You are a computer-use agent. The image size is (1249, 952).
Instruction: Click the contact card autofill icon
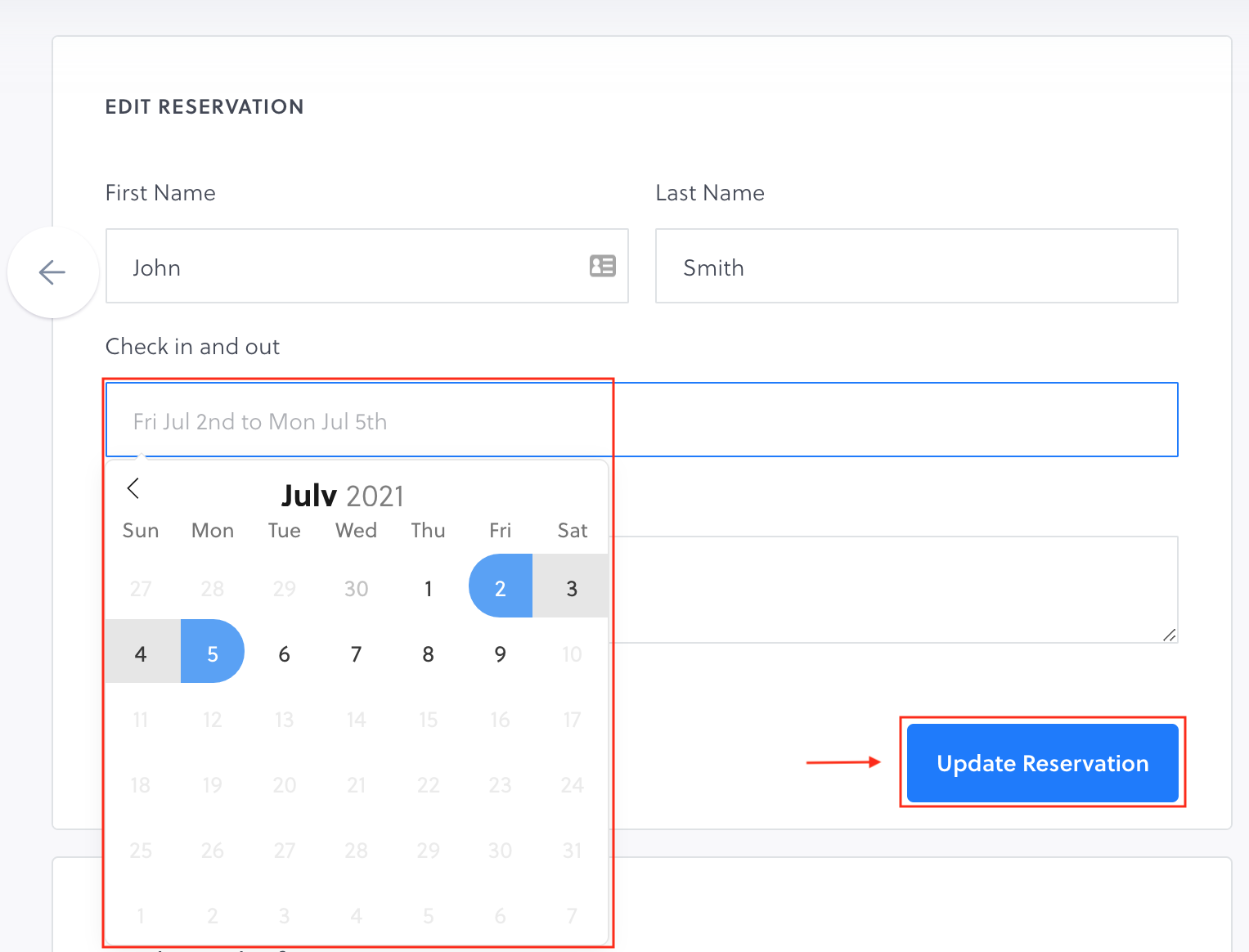point(602,266)
